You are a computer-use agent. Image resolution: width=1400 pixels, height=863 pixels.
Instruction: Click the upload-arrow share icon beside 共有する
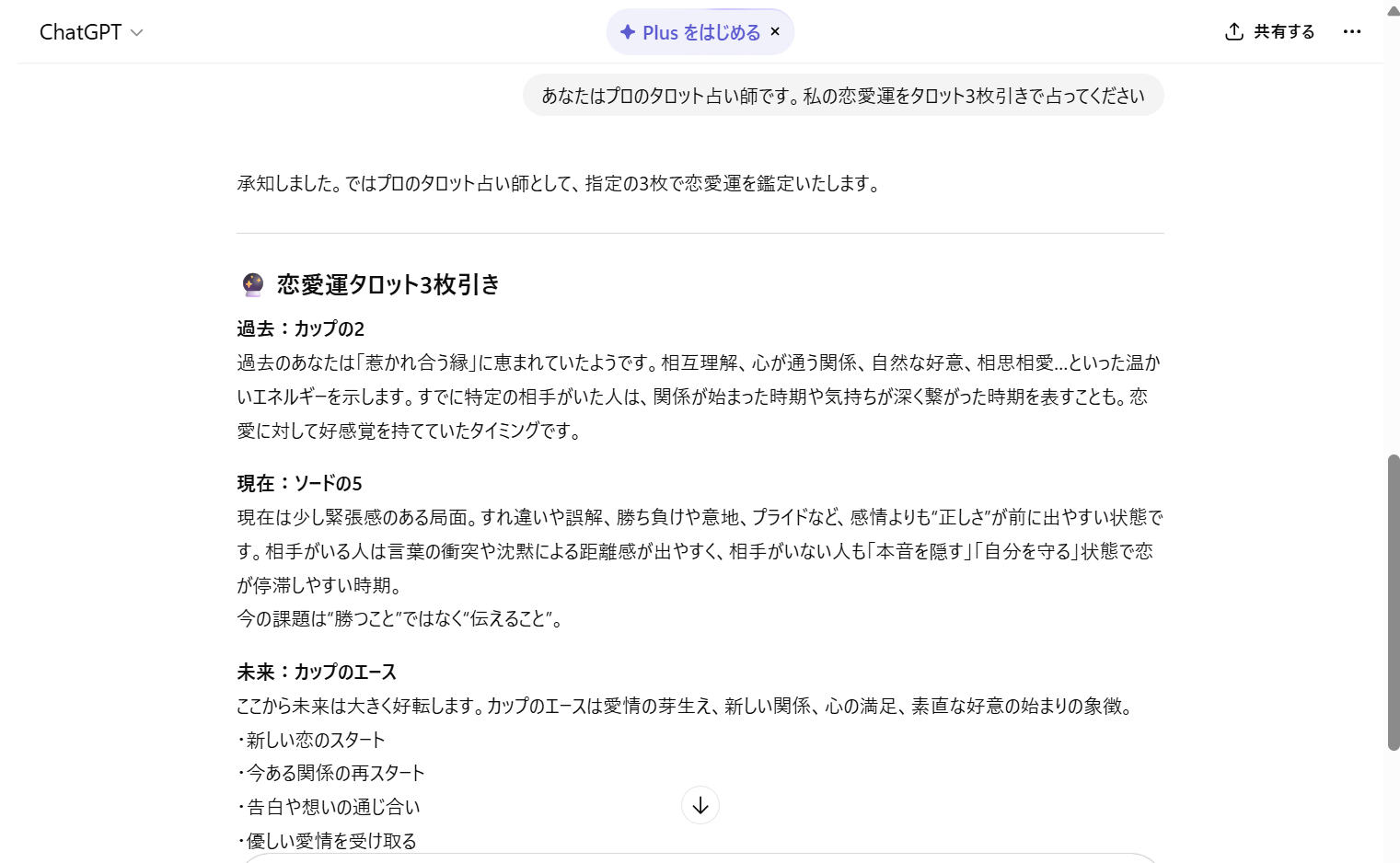coord(1232,30)
